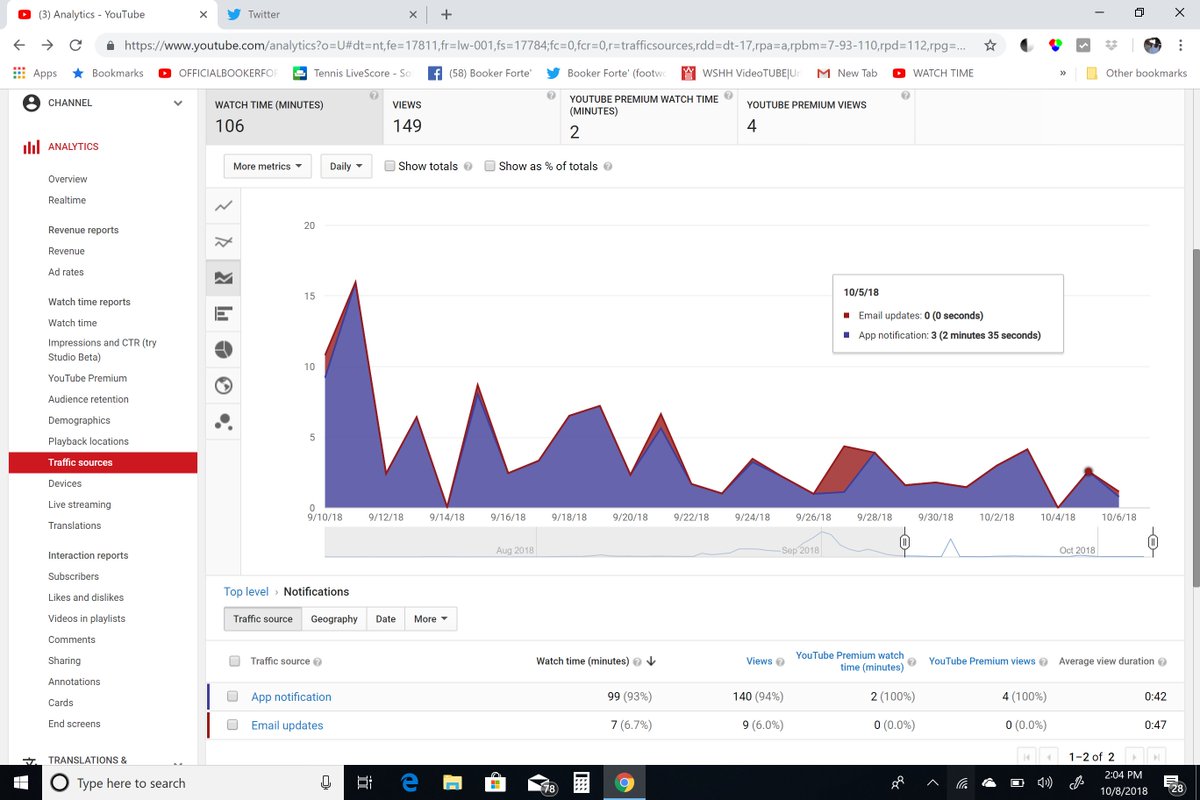The width and height of the screenshot is (1200, 800).
Task: Select the Date tab
Action: (x=386, y=619)
